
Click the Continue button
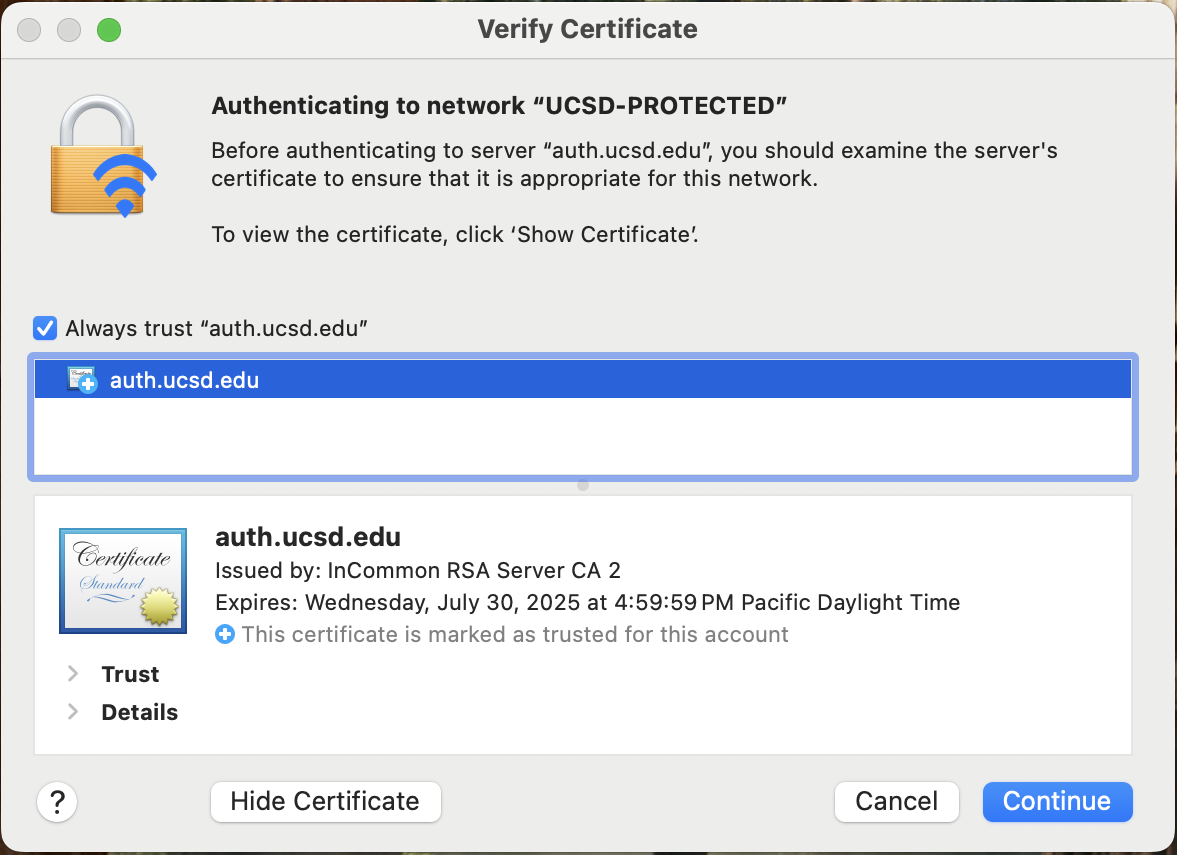(x=1057, y=802)
